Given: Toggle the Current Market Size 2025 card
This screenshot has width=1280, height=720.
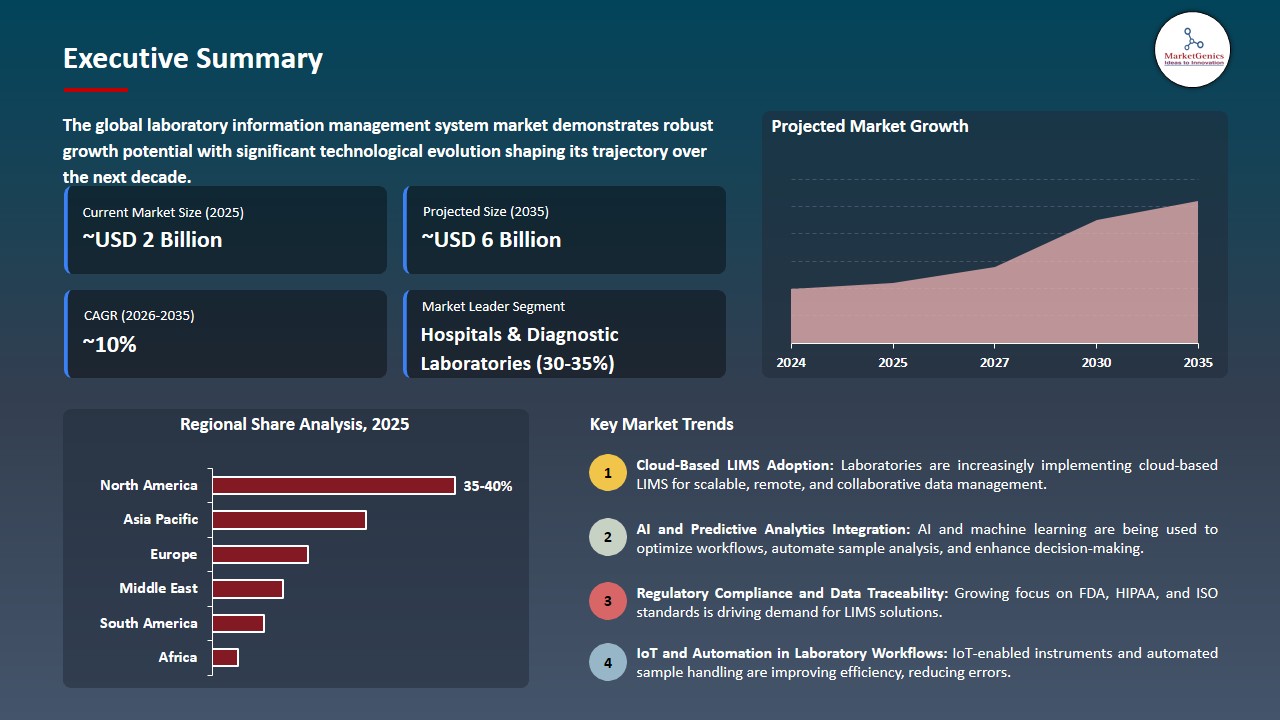Looking at the screenshot, I should (225, 230).
